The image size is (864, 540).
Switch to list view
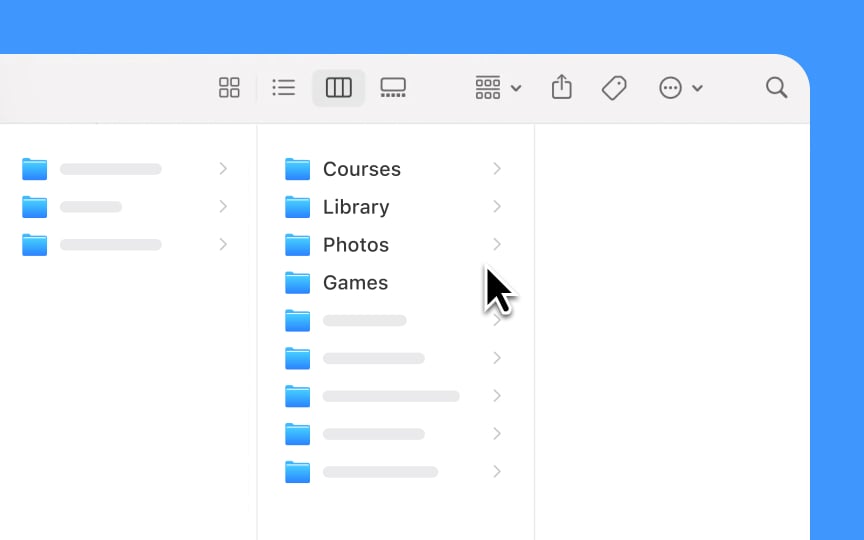tap(284, 88)
